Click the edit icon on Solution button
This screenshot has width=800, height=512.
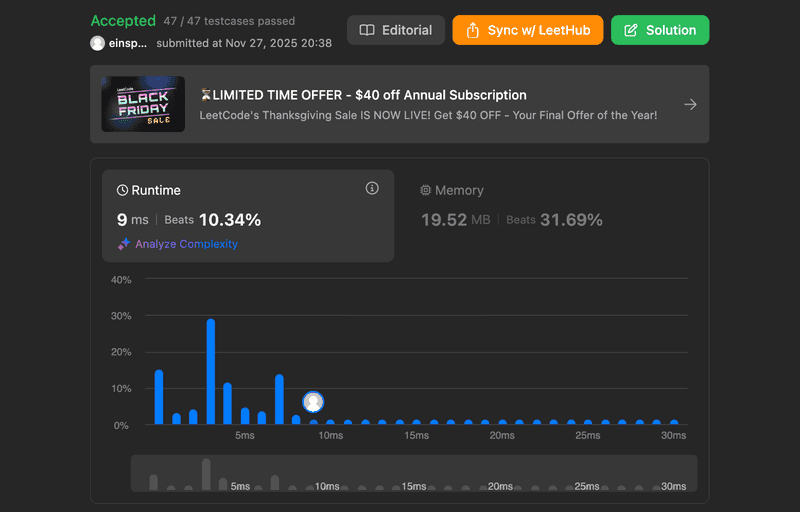click(630, 30)
